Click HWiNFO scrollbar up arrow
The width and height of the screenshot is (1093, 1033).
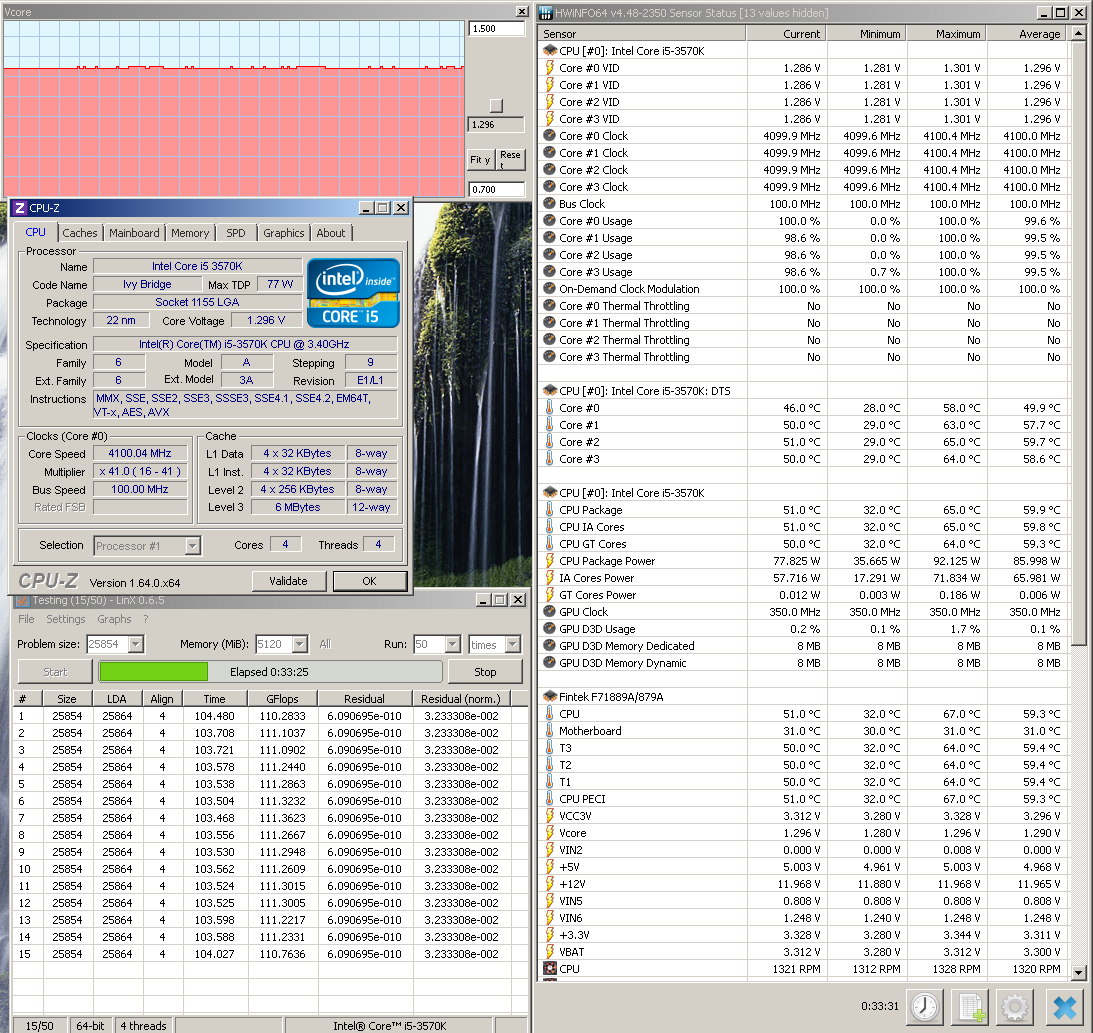point(1078,33)
